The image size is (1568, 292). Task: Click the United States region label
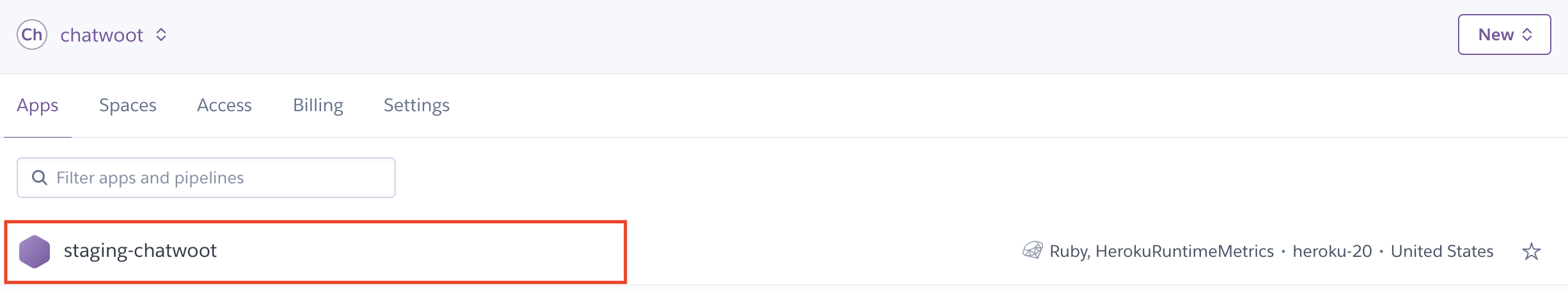[x=1442, y=251]
